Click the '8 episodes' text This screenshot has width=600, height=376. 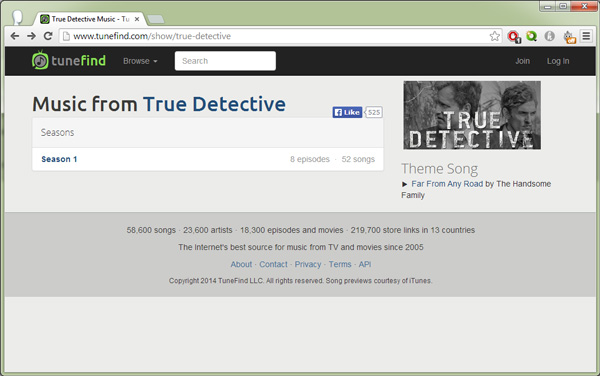(x=310, y=159)
